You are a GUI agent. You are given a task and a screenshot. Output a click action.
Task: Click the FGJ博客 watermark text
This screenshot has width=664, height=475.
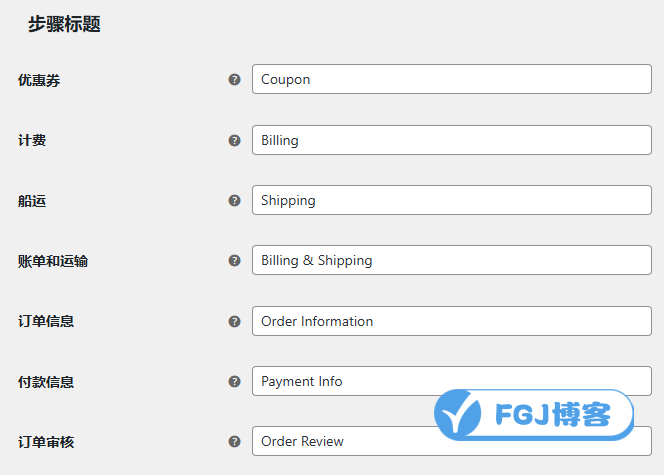coord(553,414)
